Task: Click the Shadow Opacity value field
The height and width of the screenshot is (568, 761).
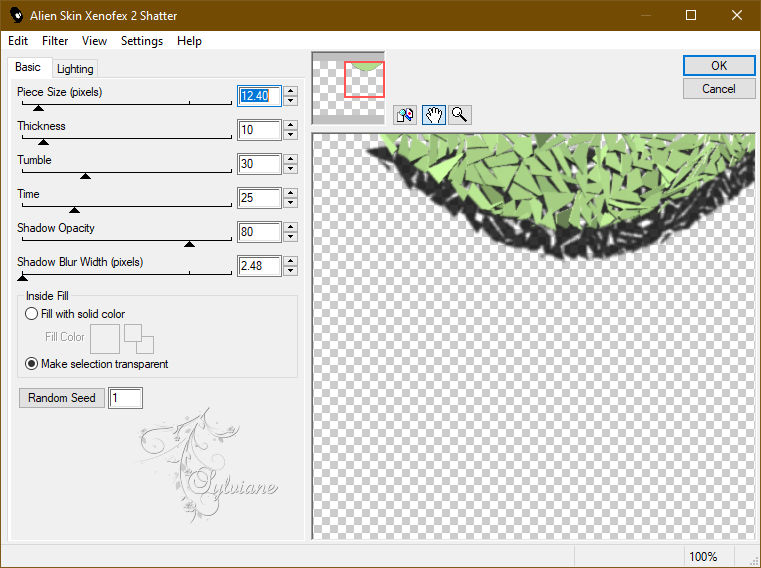Action: pos(259,232)
